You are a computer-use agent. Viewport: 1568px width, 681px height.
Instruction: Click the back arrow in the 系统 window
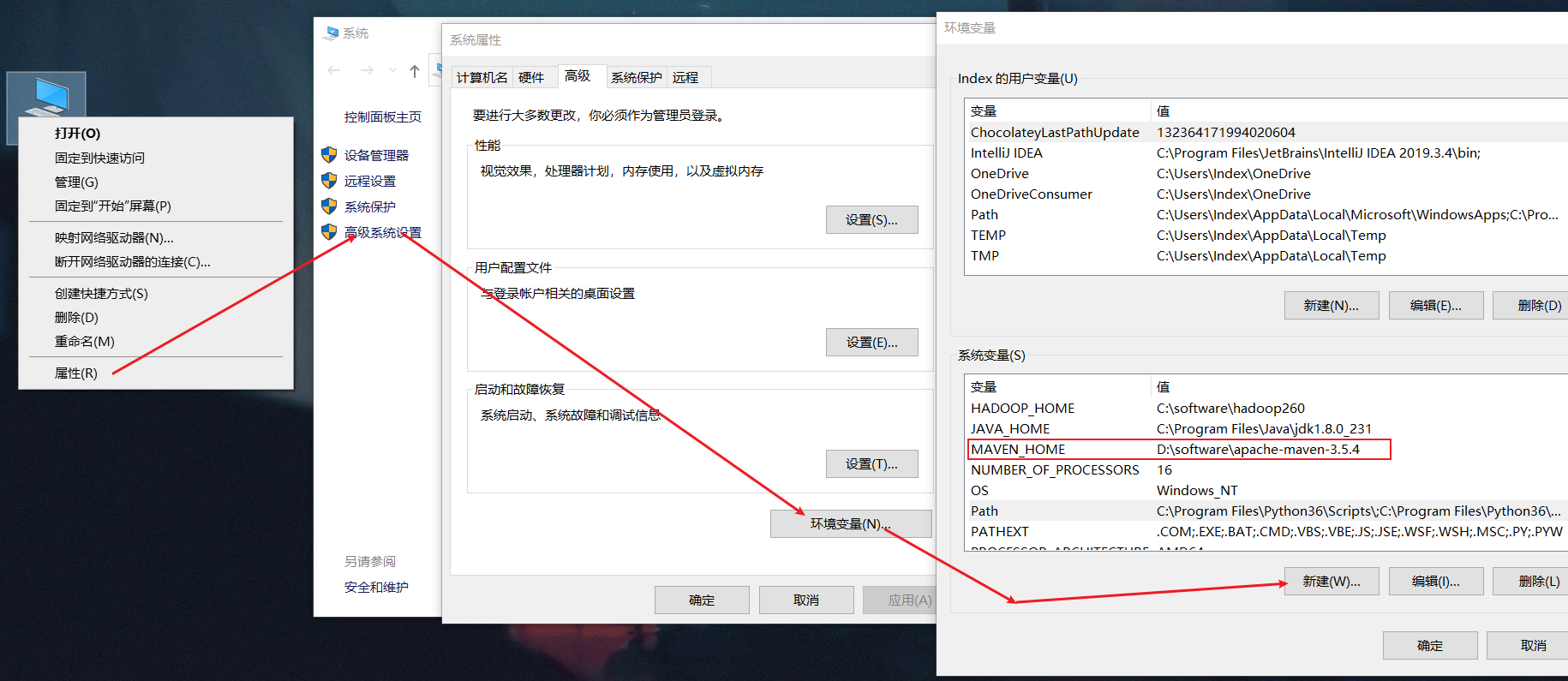click(x=334, y=70)
